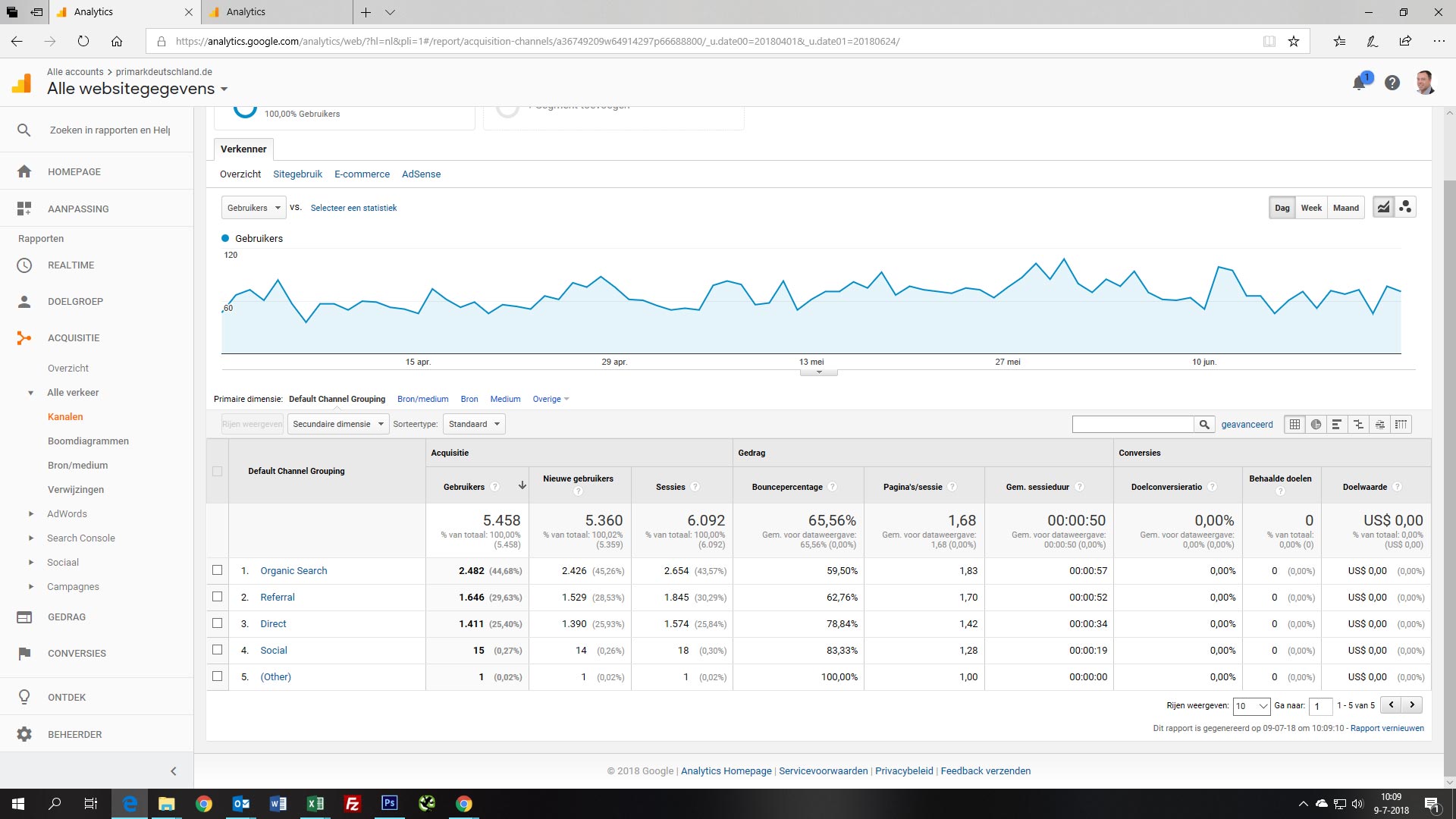The image size is (1456, 819).
Task: Open FileZilla from the taskbar
Action: [x=352, y=803]
